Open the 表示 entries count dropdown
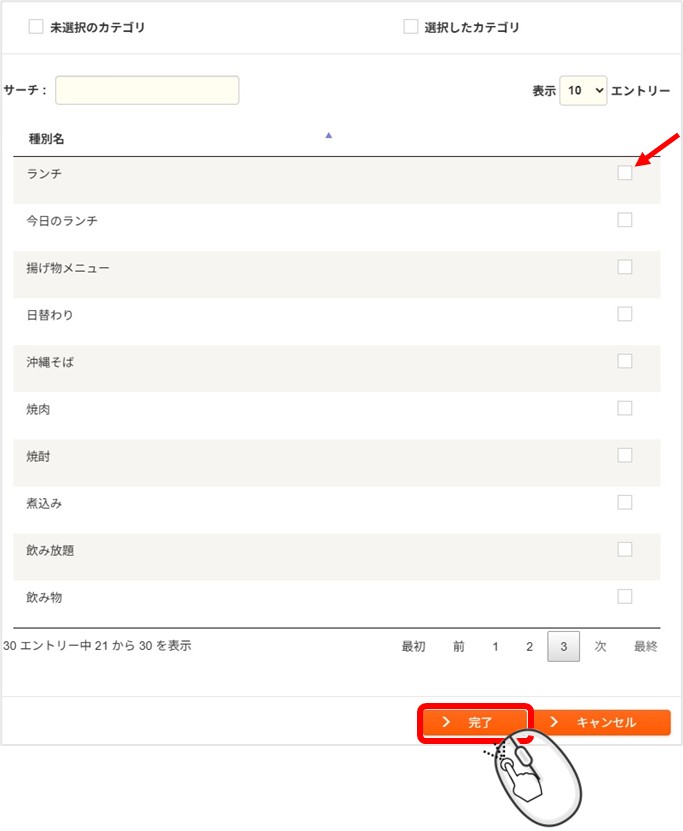This screenshot has height=831, width=683. pos(583,90)
